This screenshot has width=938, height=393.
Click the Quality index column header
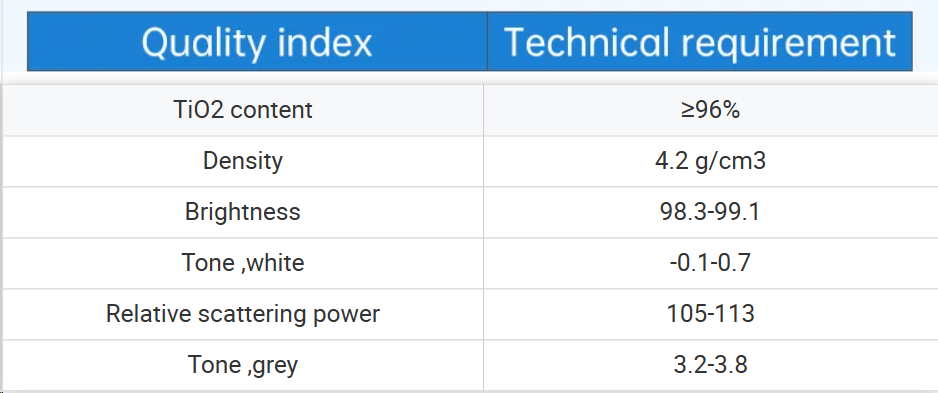(x=257, y=41)
